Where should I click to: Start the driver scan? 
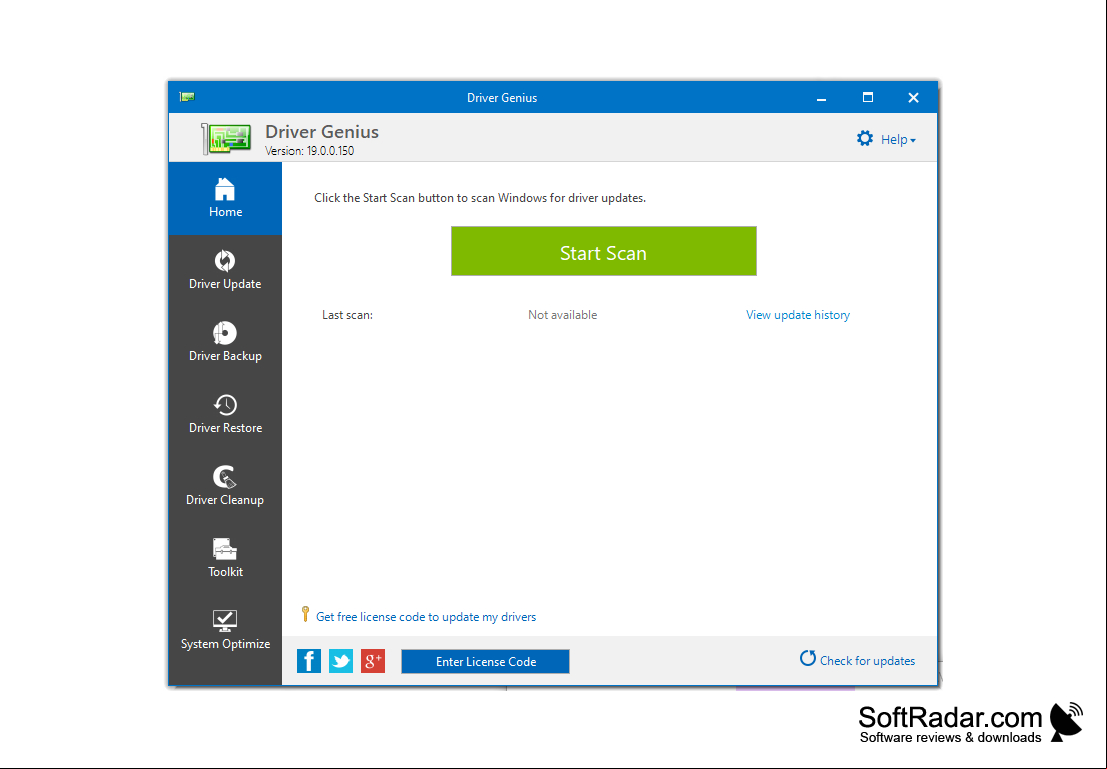point(604,251)
